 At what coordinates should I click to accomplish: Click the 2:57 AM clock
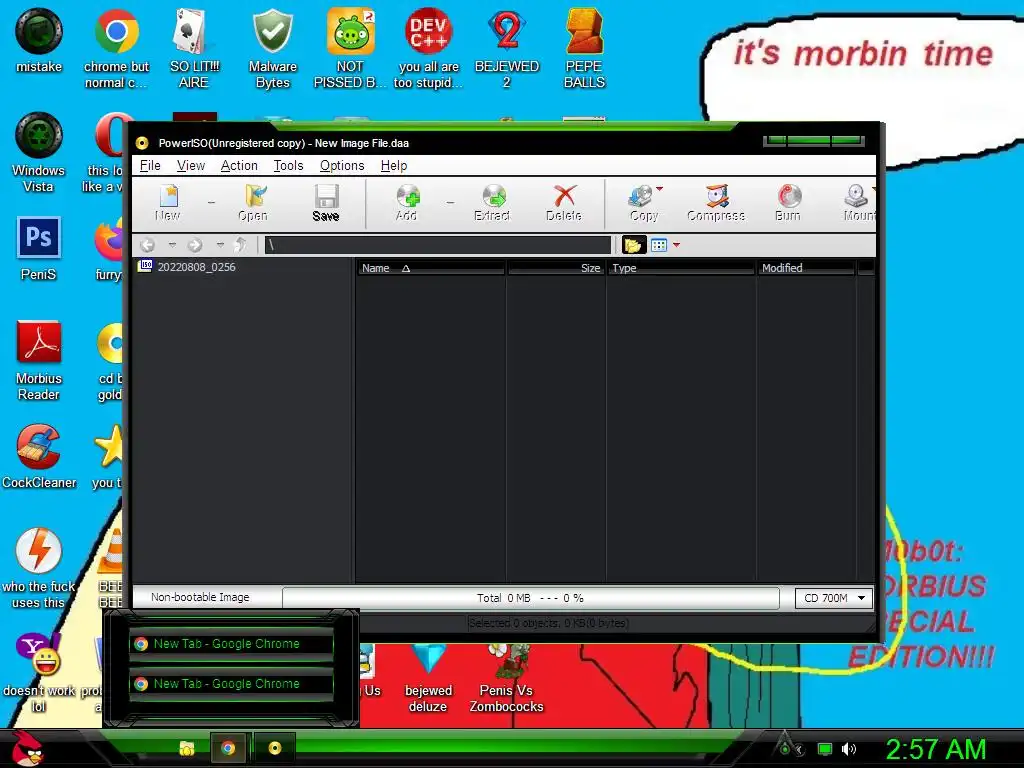click(x=935, y=749)
